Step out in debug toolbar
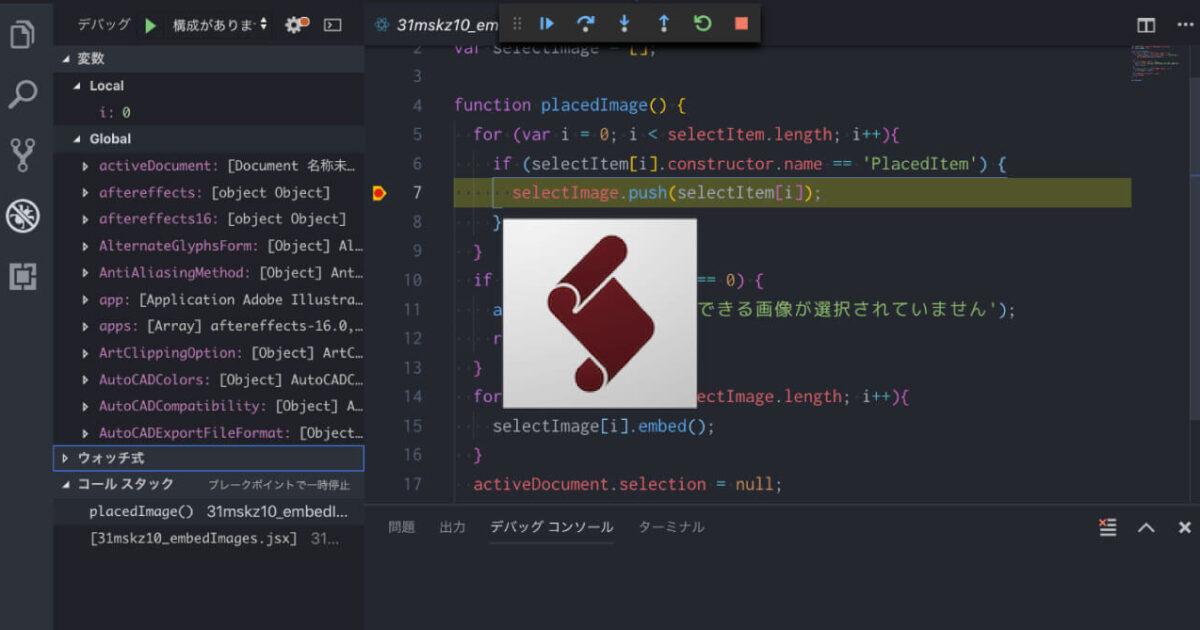This screenshot has height=630, width=1200. pyautogui.click(x=663, y=23)
